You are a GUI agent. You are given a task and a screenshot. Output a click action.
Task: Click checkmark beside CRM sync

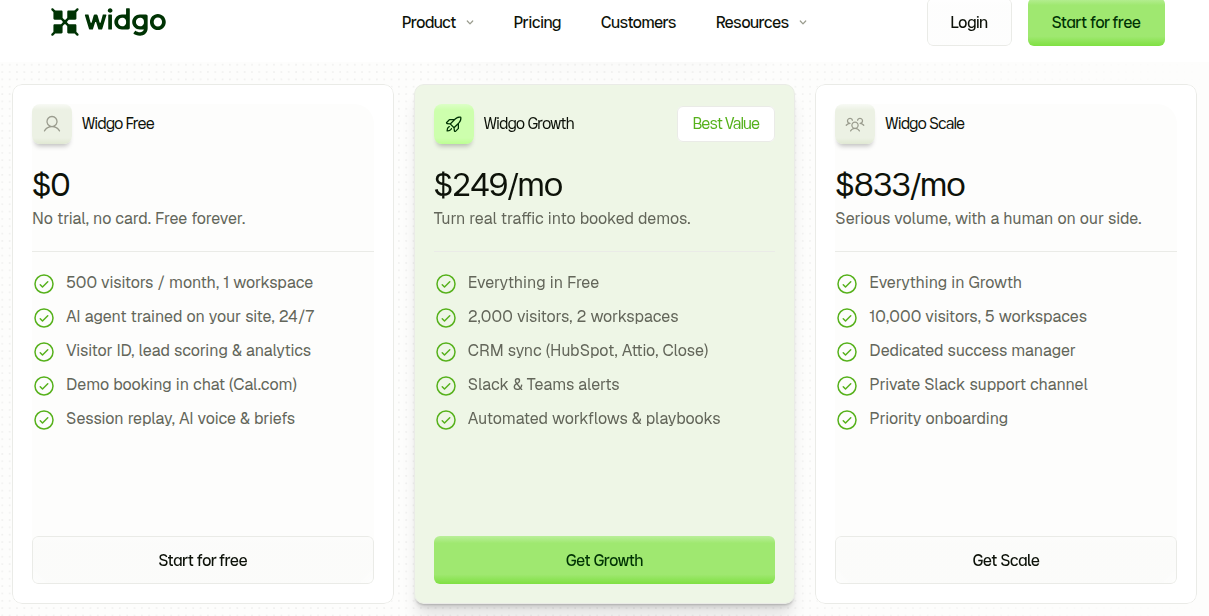pos(446,352)
